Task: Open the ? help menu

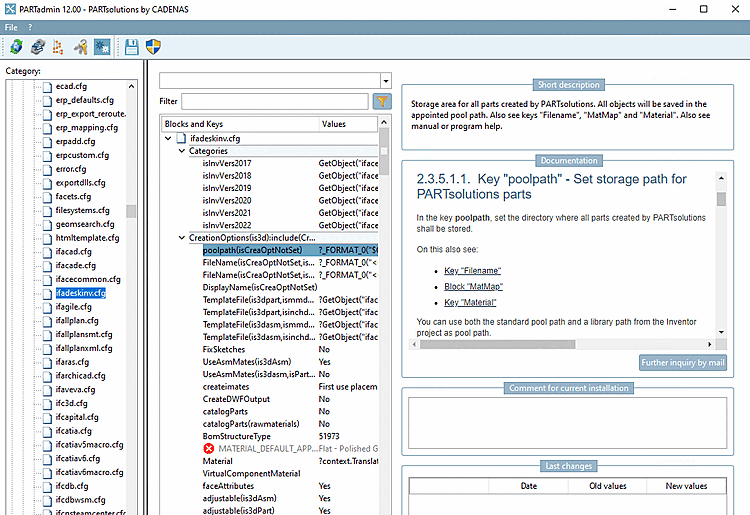Action: (x=29, y=26)
